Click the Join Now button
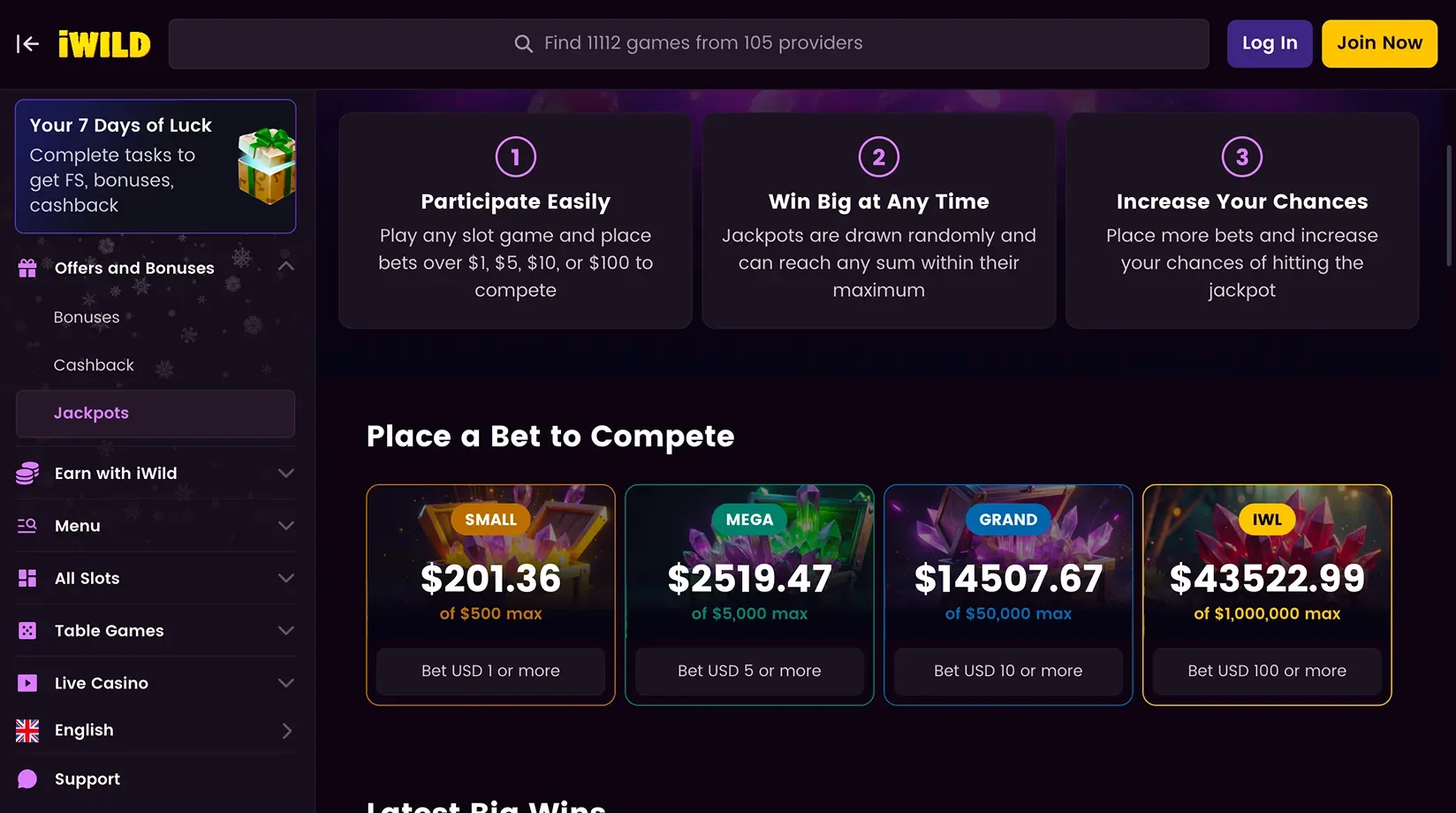Screen dimensions: 1456x813 click(1379, 42)
